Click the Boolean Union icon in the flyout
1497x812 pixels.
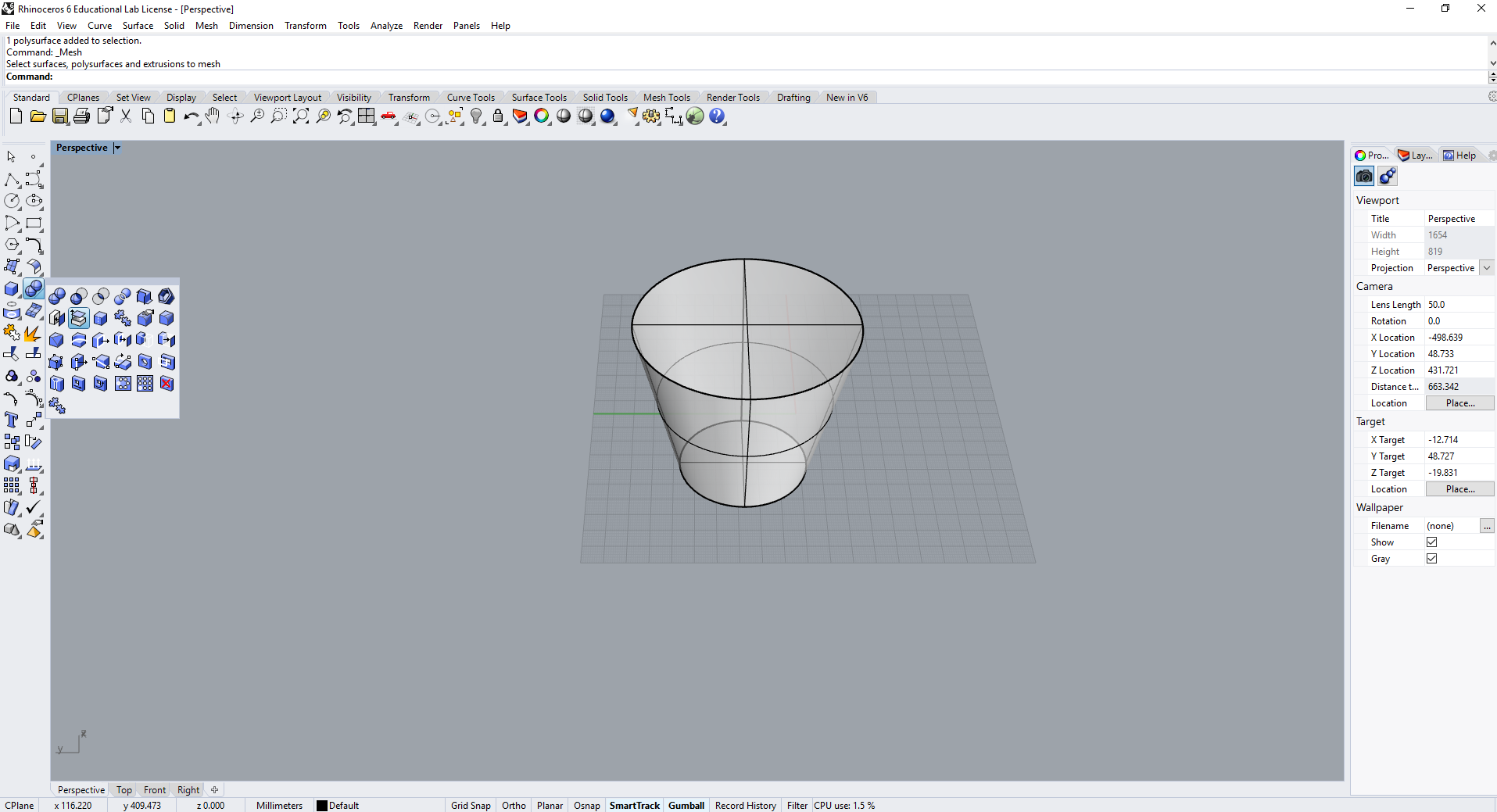coord(57,296)
